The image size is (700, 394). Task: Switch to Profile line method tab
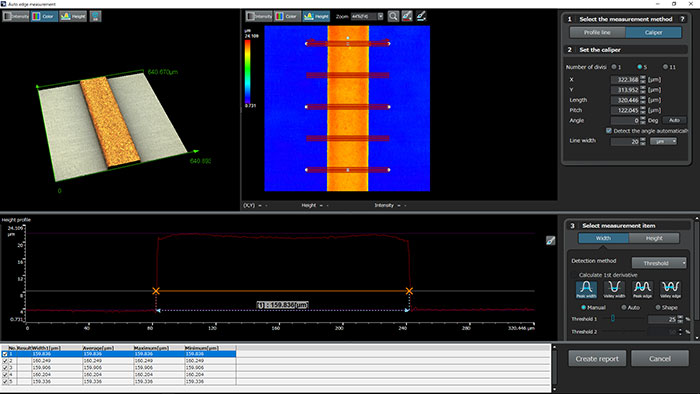click(x=597, y=33)
